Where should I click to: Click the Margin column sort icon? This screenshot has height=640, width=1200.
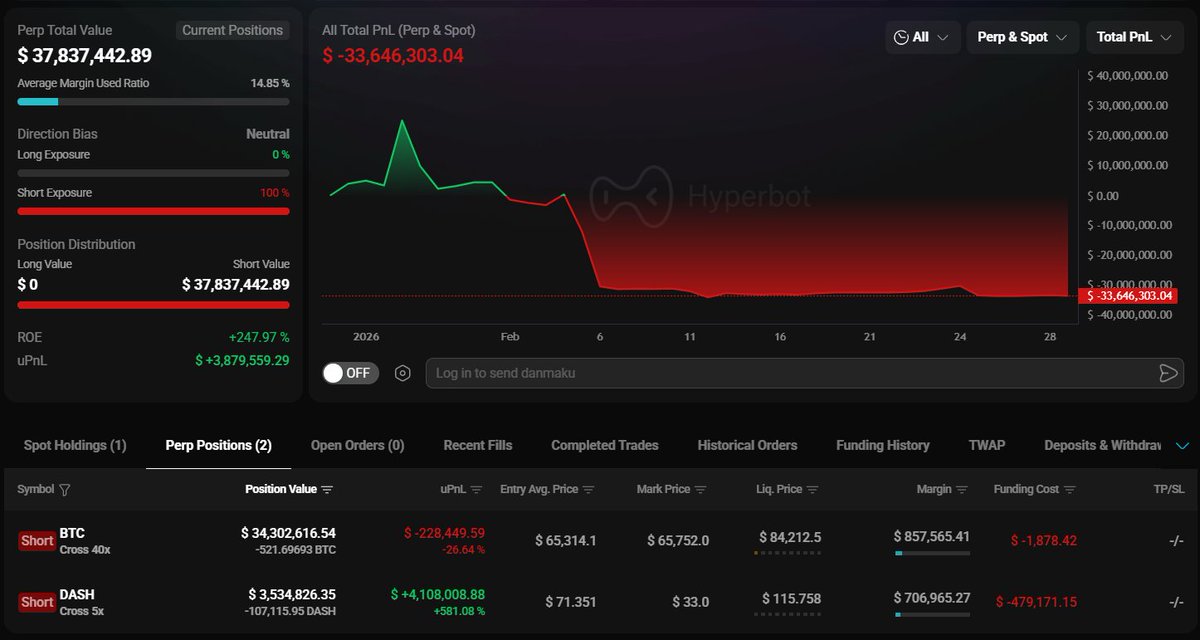[962, 490]
